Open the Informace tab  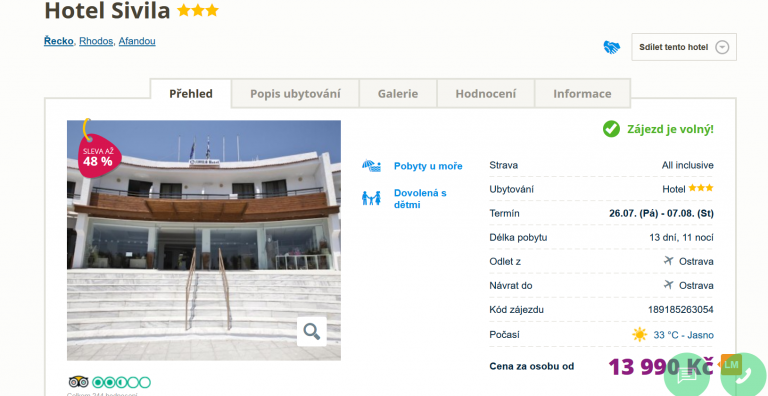coord(582,94)
